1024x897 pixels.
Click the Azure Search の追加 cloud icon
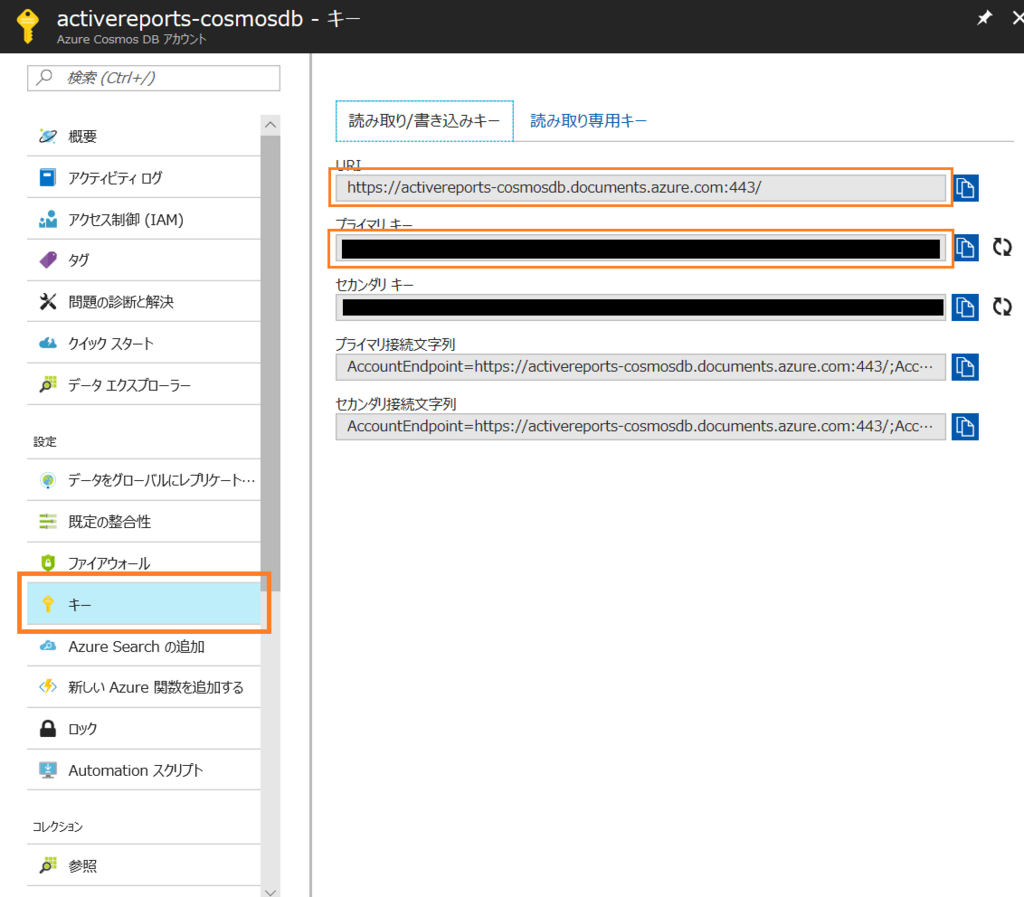48,646
